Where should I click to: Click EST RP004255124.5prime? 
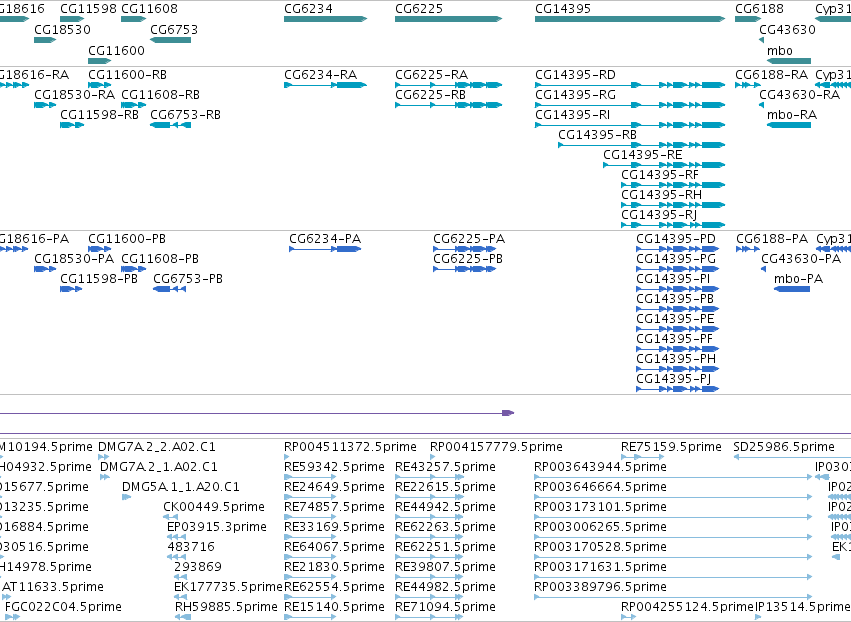click(688, 606)
